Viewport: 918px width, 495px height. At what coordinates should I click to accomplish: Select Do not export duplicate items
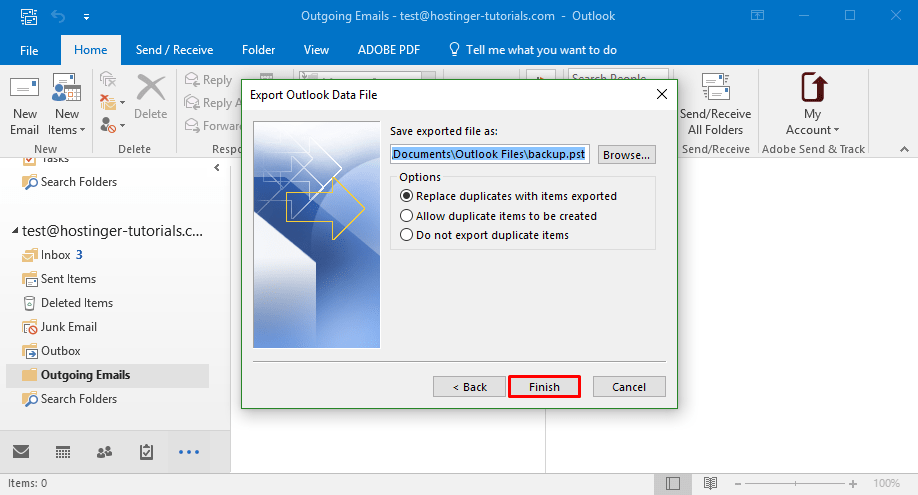[484, 235]
